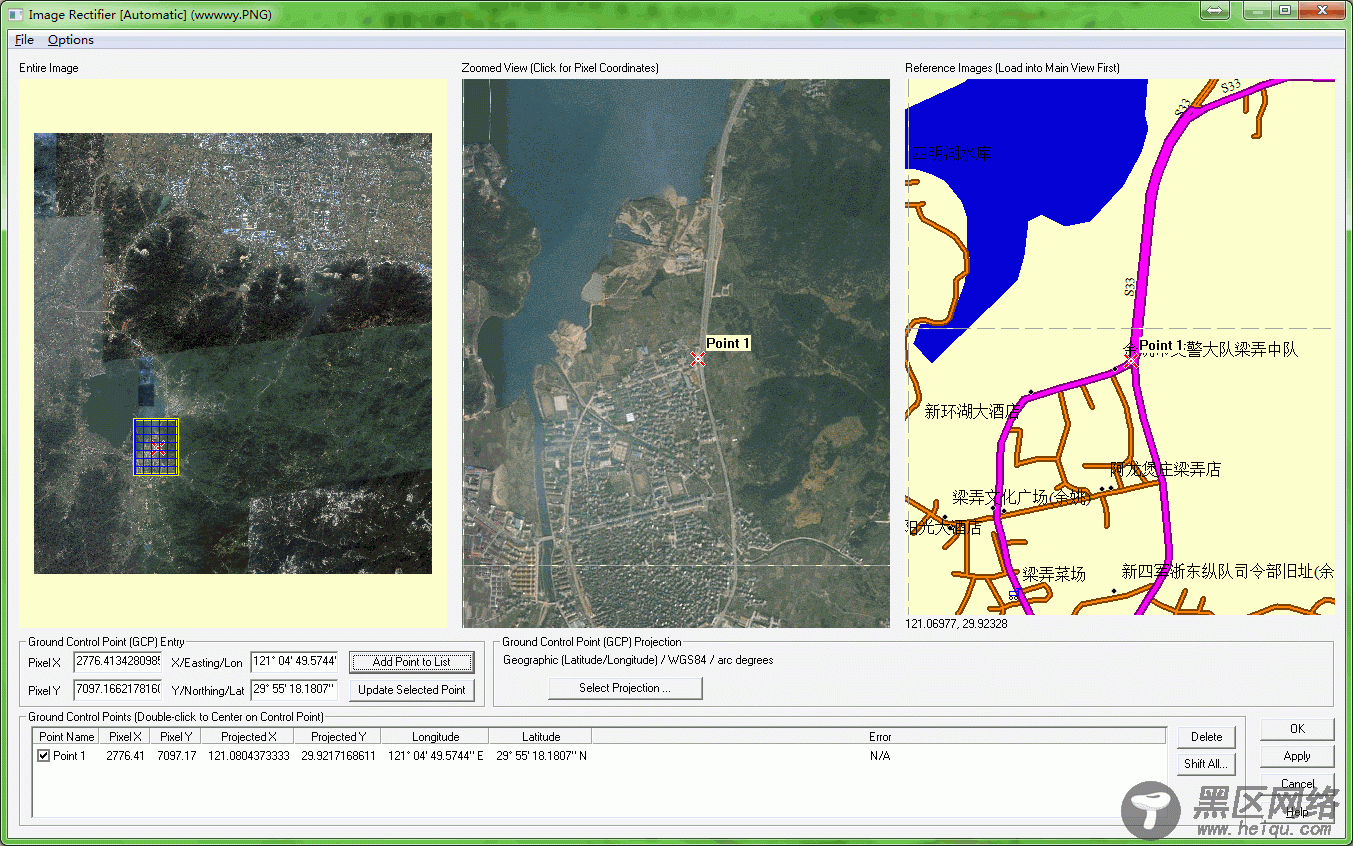Click Update Selected Point button
1353x846 pixels.
coord(411,690)
